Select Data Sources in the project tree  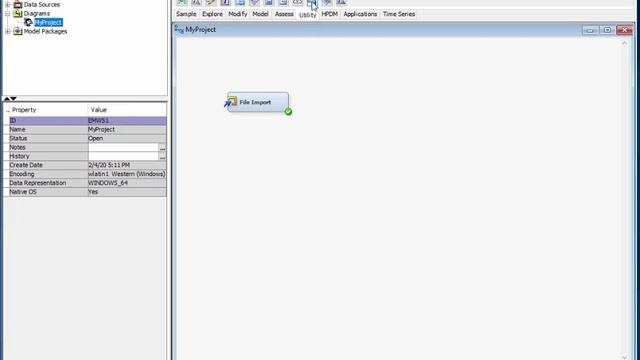[42, 4]
